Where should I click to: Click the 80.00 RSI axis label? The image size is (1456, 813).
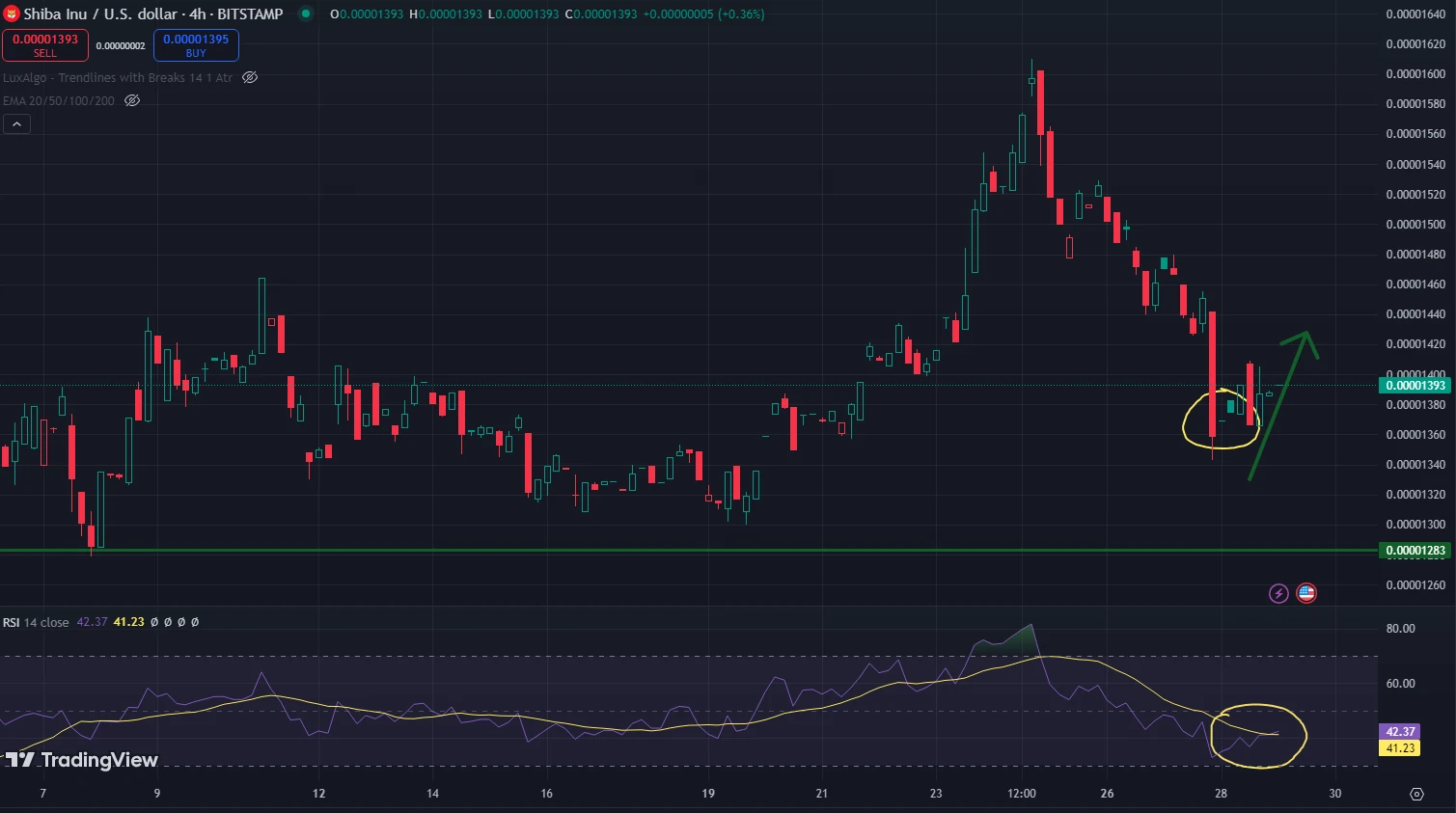pos(1400,629)
